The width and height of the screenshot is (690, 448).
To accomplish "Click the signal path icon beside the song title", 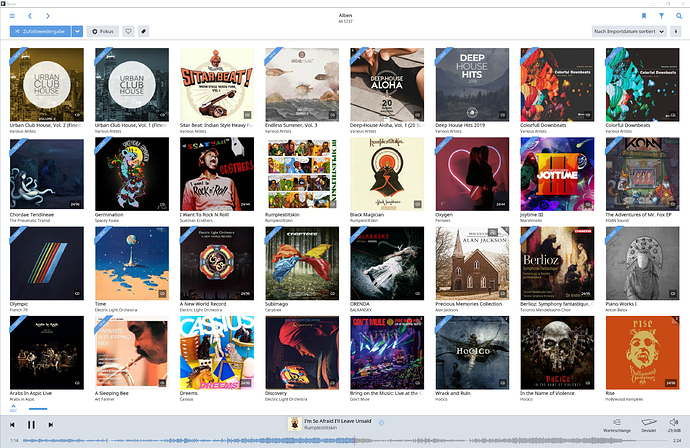I will coord(381,422).
